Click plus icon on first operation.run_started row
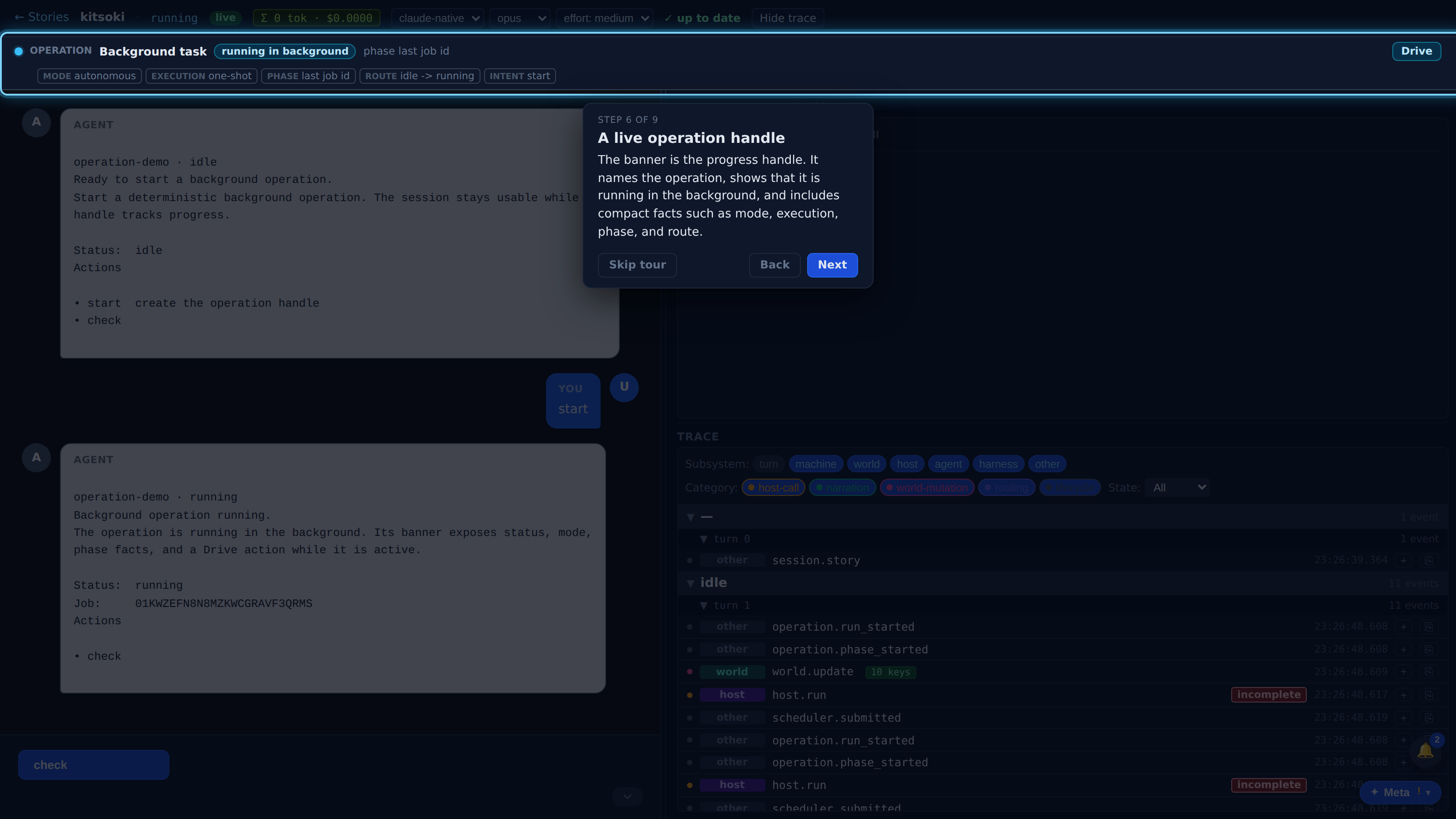 [x=1403, y=626]
